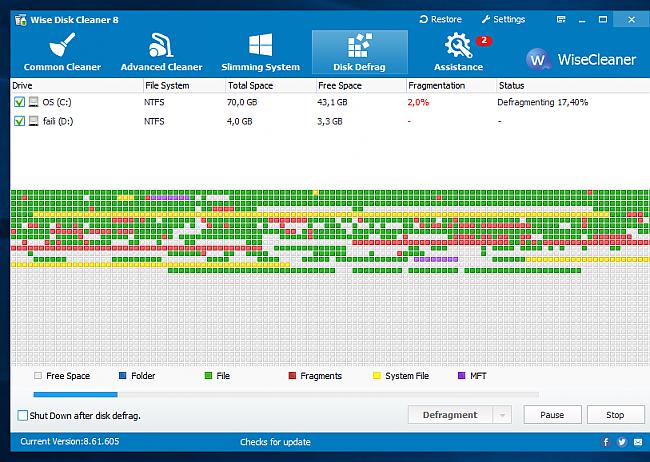Select the OS (C:) drive row label
This screenshot has height=462, width=650.
coord(57,102)
